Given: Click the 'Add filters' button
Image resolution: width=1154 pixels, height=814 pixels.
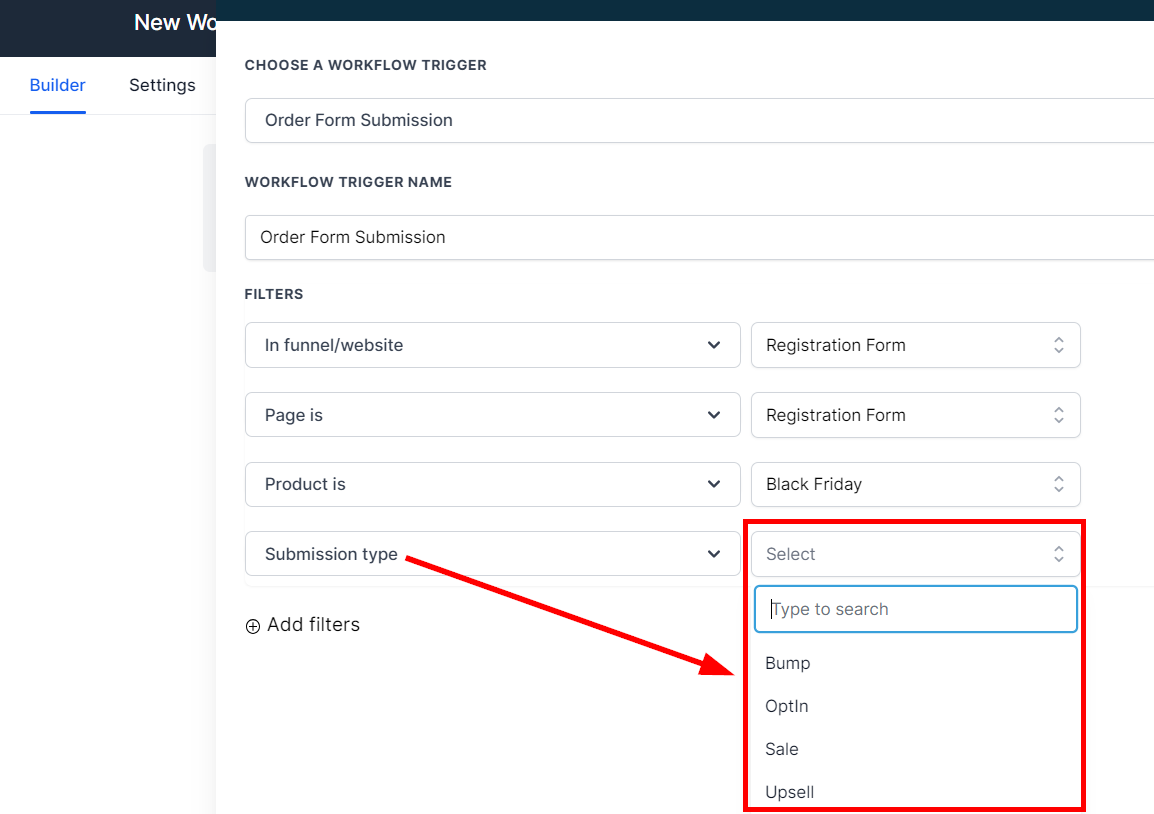Looking at the screenshot, I should click(x=303, y=625).
